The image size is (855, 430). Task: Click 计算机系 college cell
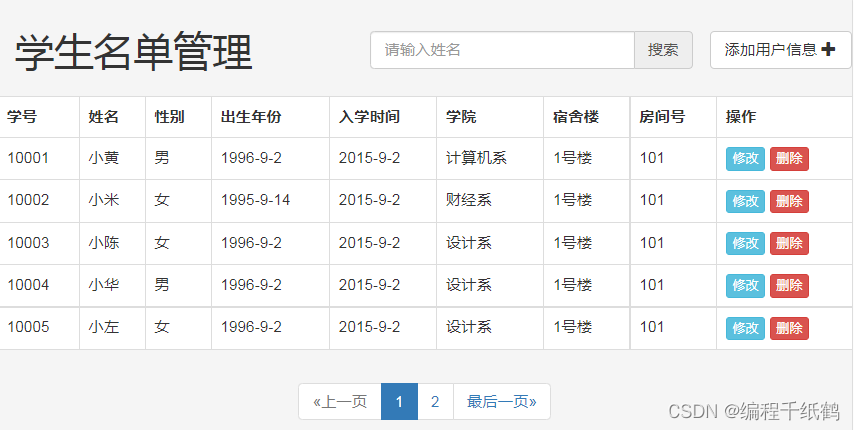(476, 158)
